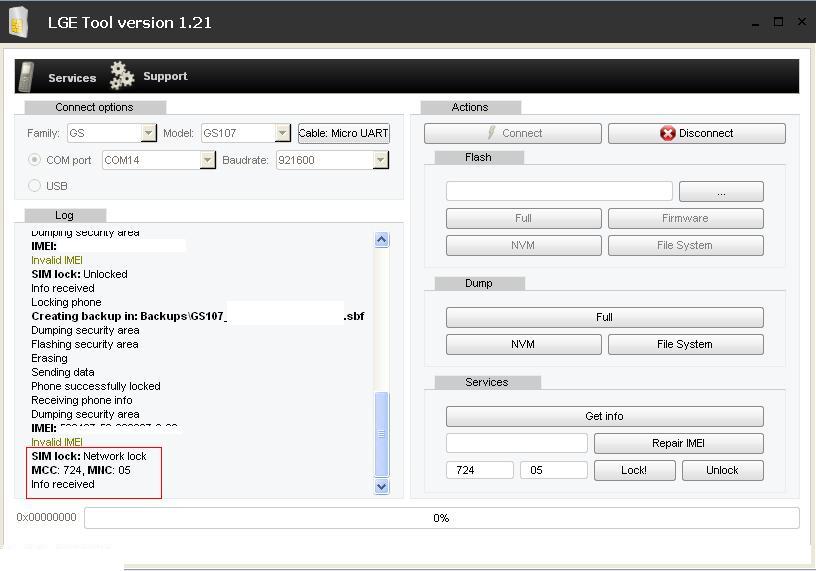This screenshot has height=571, width=816.
Task: Click the Disconnect button
Action: [x=697, y=133]
